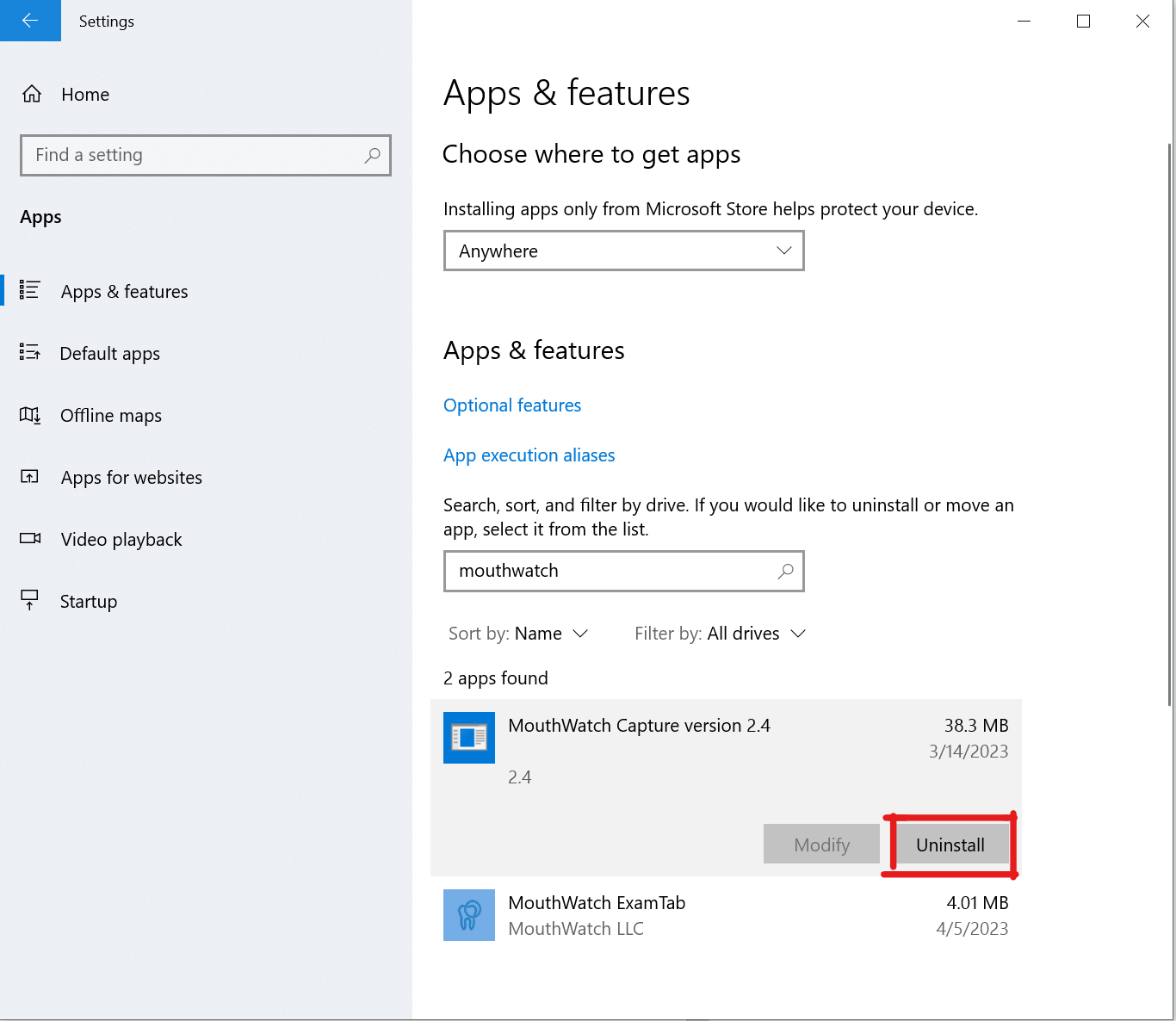Click the 4.01 MB size value
The width and height of the screenshot is (1176, 1021).
(977, 903)
